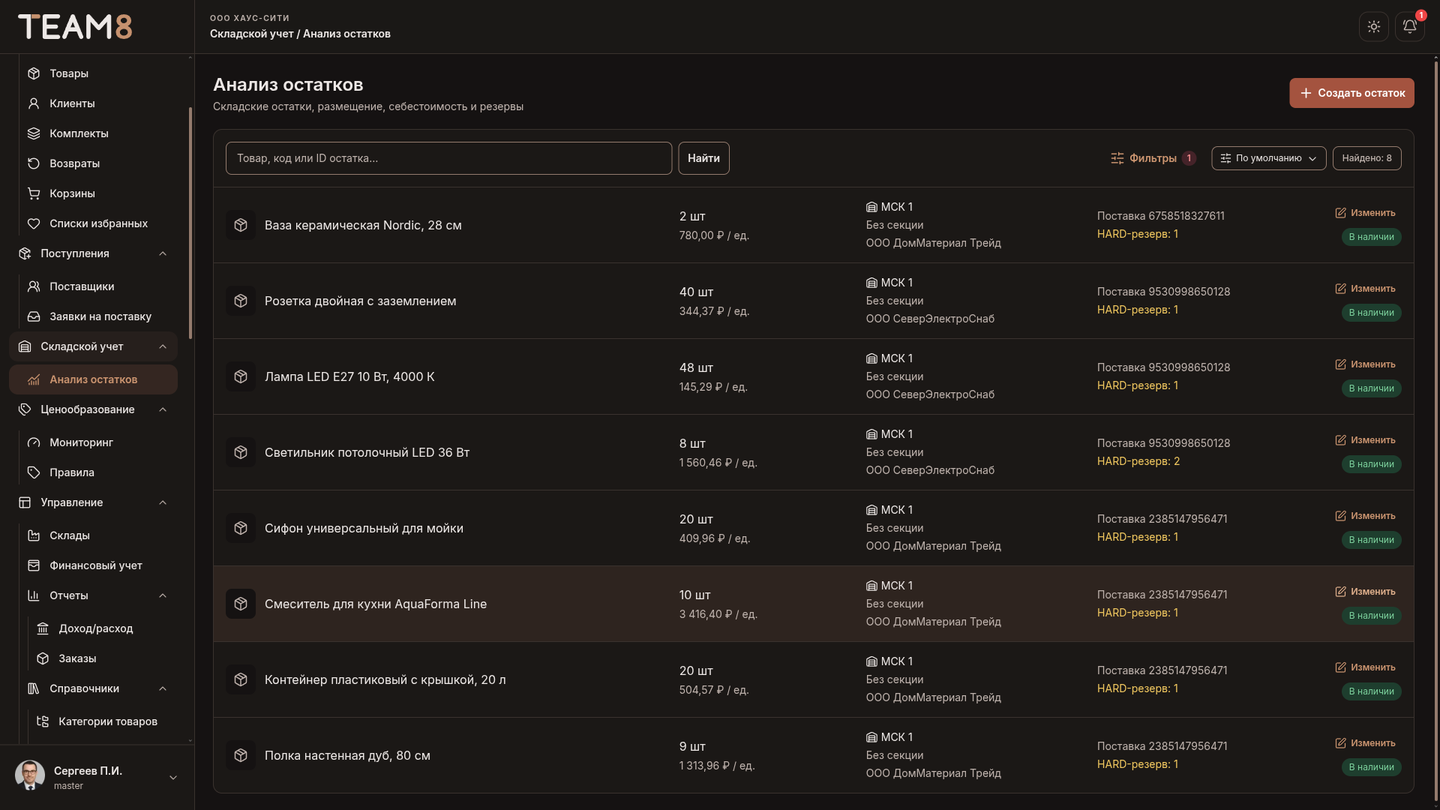This screenshot has height=810, width=1440.
Task: Click the TEAM8 logo
Action: [75, 27]
